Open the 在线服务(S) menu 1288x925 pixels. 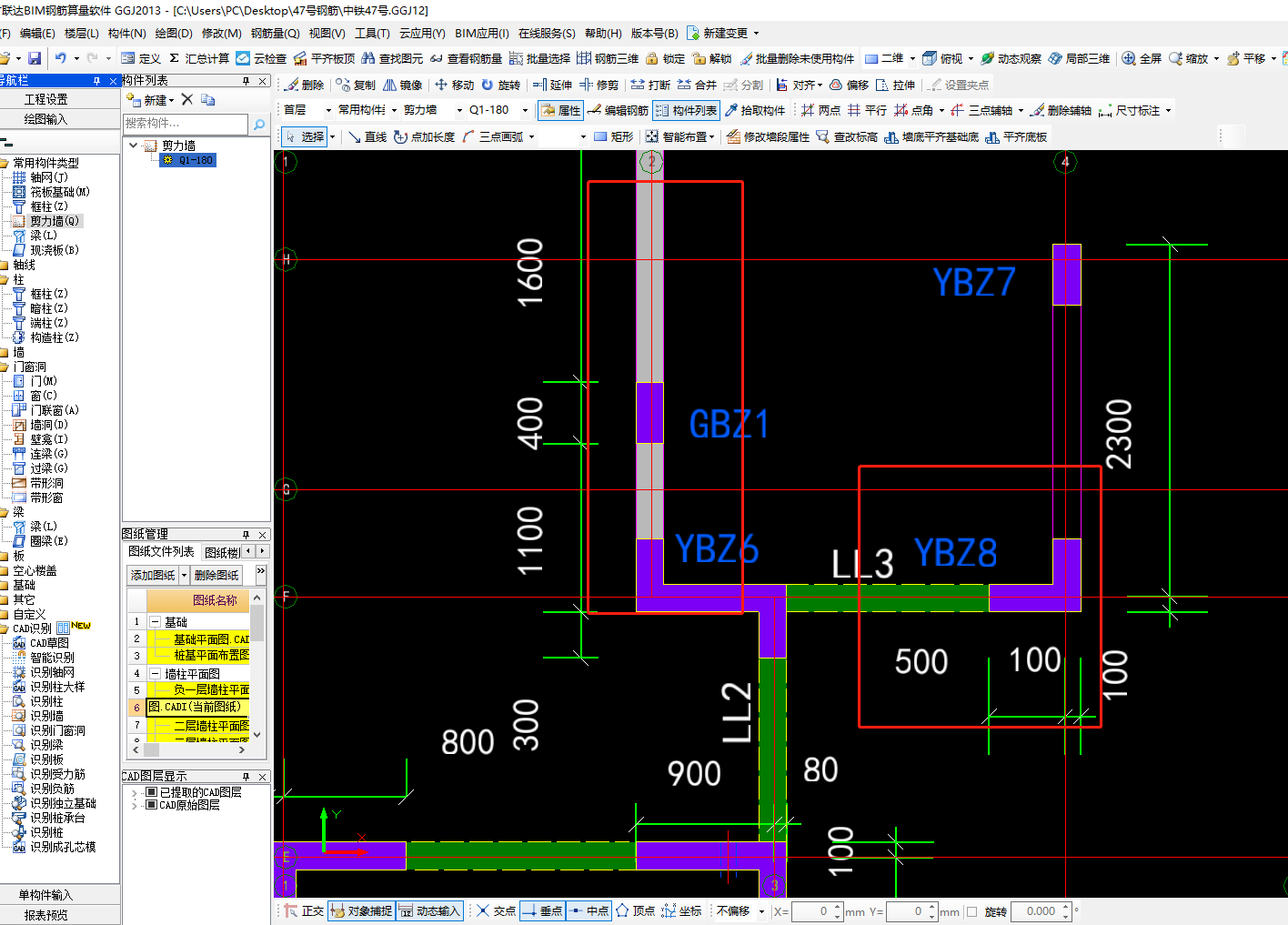(547, 33)
